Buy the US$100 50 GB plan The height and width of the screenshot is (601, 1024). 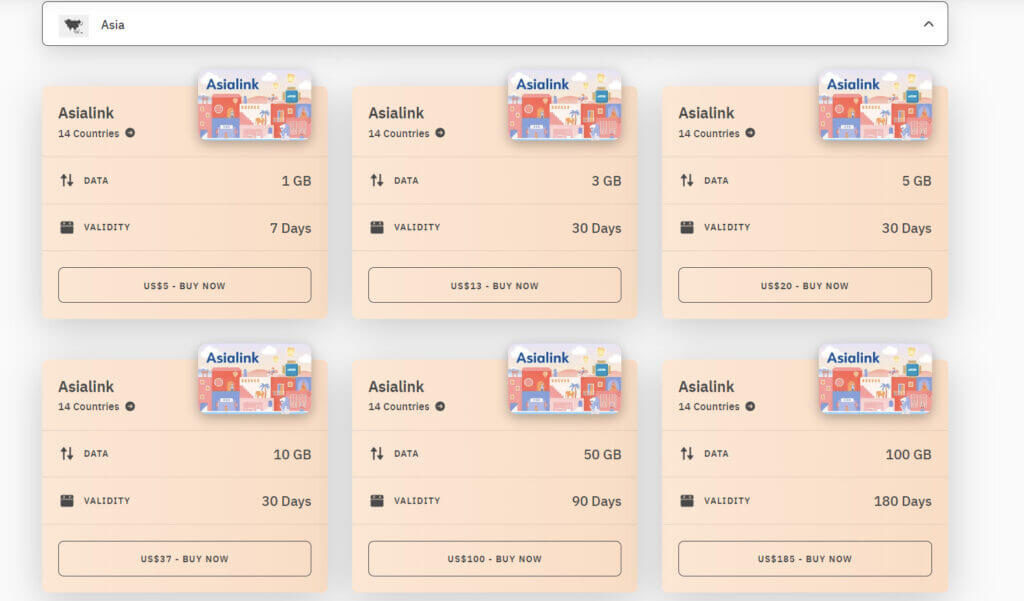pyautogui.click(x=494, y=559)
